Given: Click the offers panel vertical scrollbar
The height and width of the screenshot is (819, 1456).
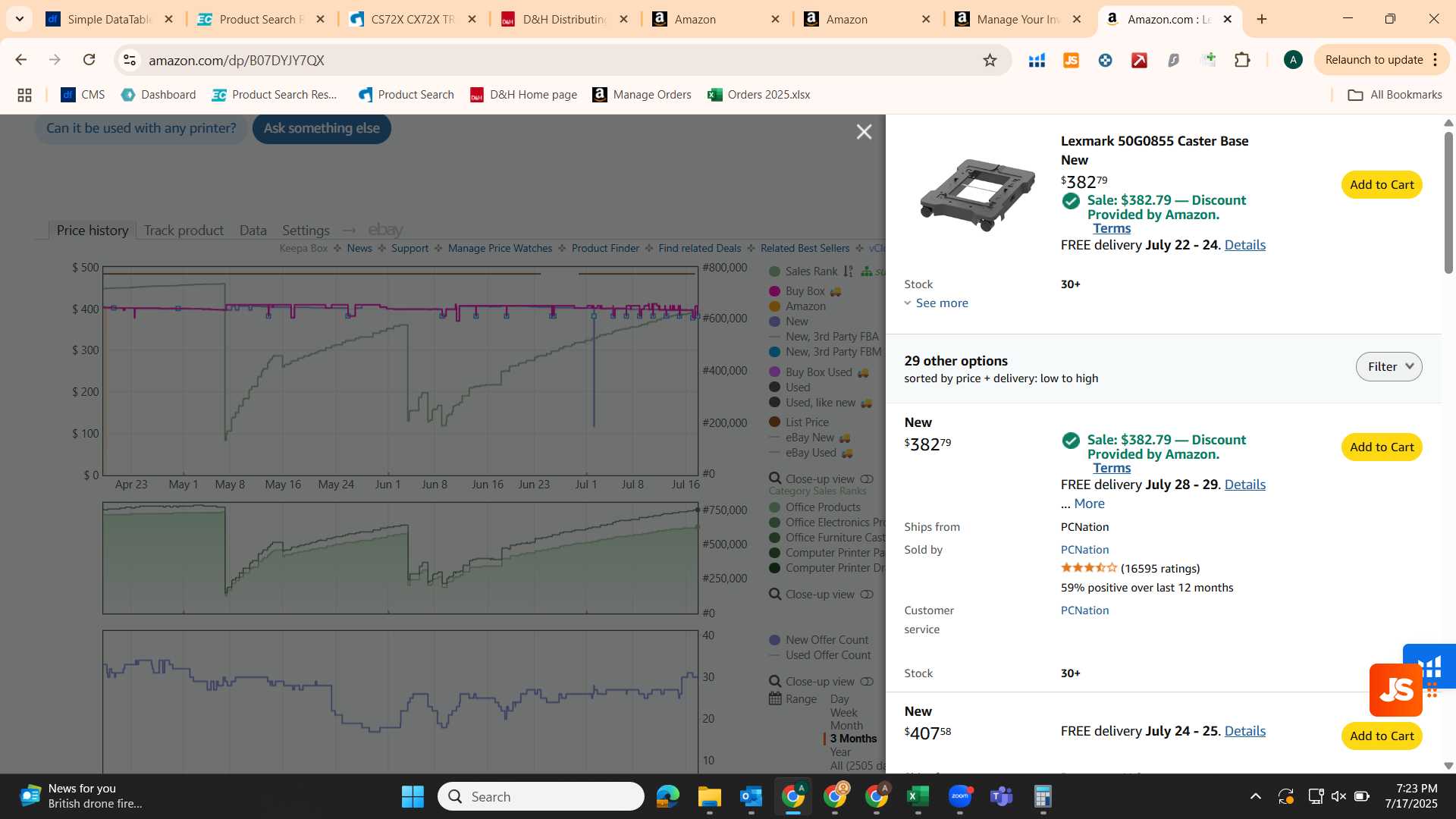Looking at the screenshot, I should (x=1448, y=203).
